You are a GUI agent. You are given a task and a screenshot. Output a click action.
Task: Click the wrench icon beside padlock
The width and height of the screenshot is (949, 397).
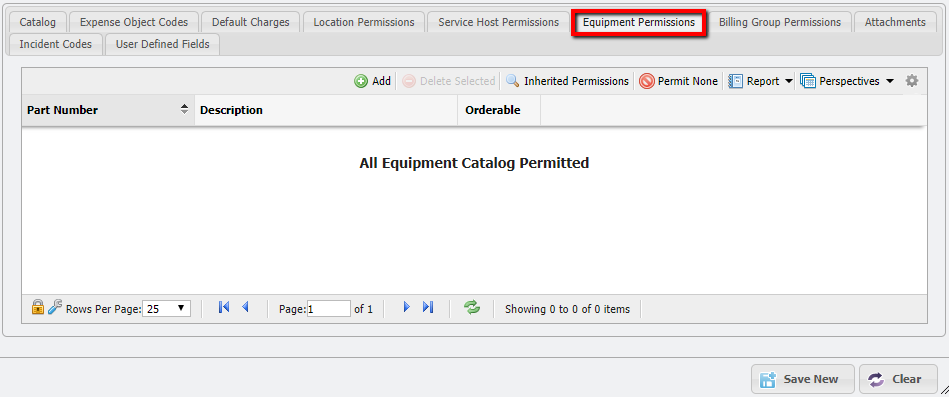click(54, 307)
